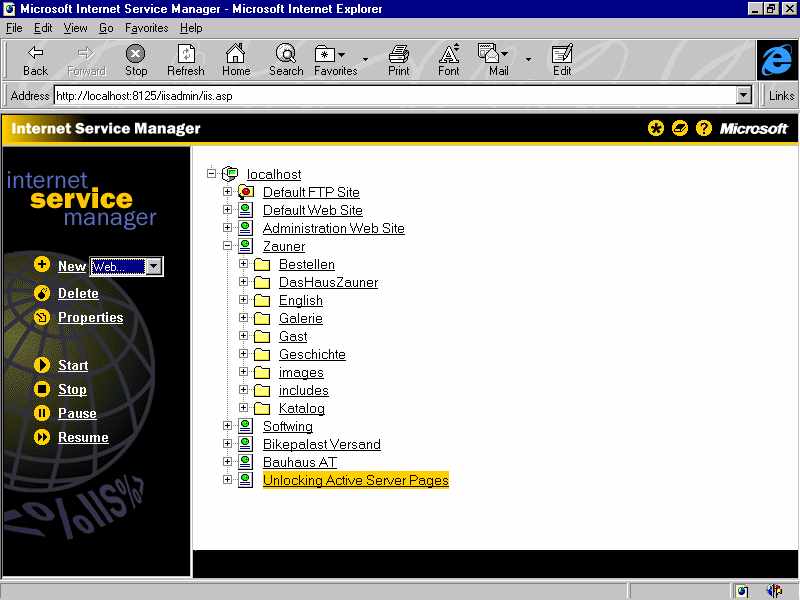Viewport: 800px width, 600px height.
Task: Go back with the Back toolbar button
Action: pyautogui.click(x=35, y=60)
